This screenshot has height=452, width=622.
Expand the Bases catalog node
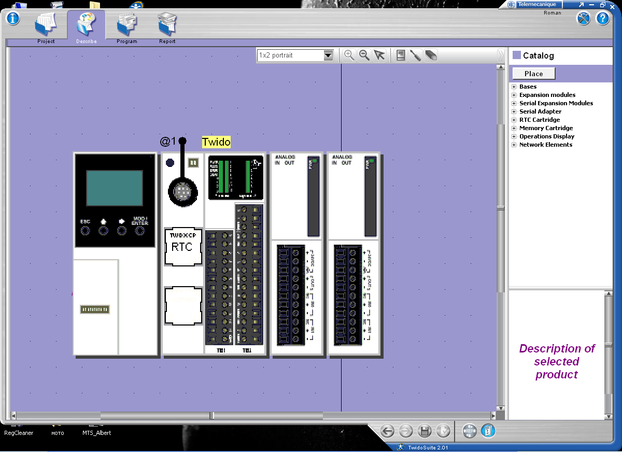pos(514,87)
